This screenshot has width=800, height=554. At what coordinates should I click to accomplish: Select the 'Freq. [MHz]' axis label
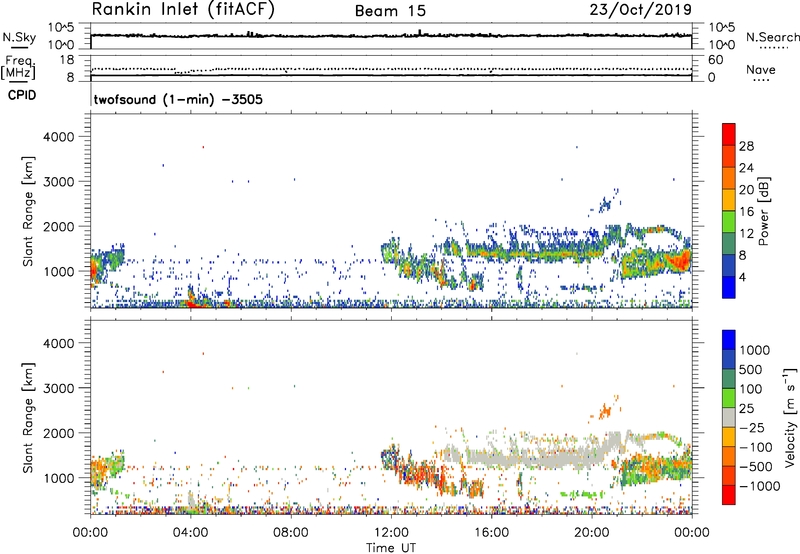(18, 67)
